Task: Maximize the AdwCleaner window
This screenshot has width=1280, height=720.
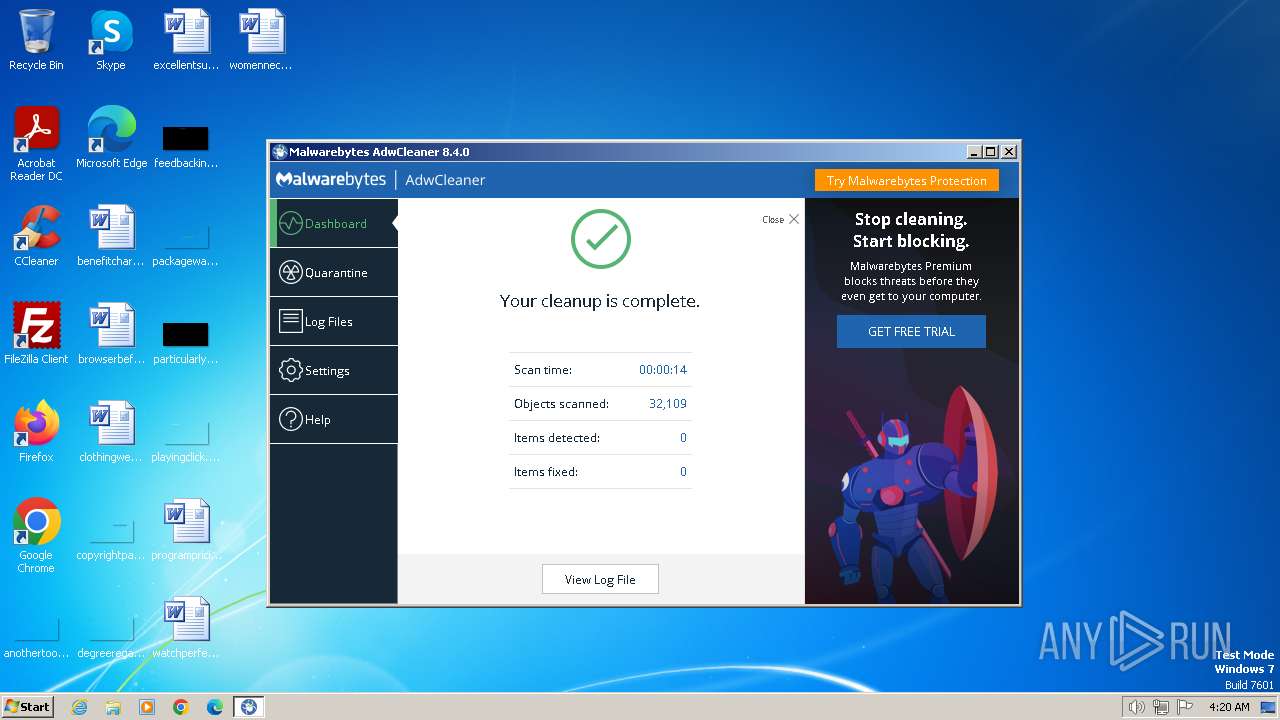Action: point(991,152)
